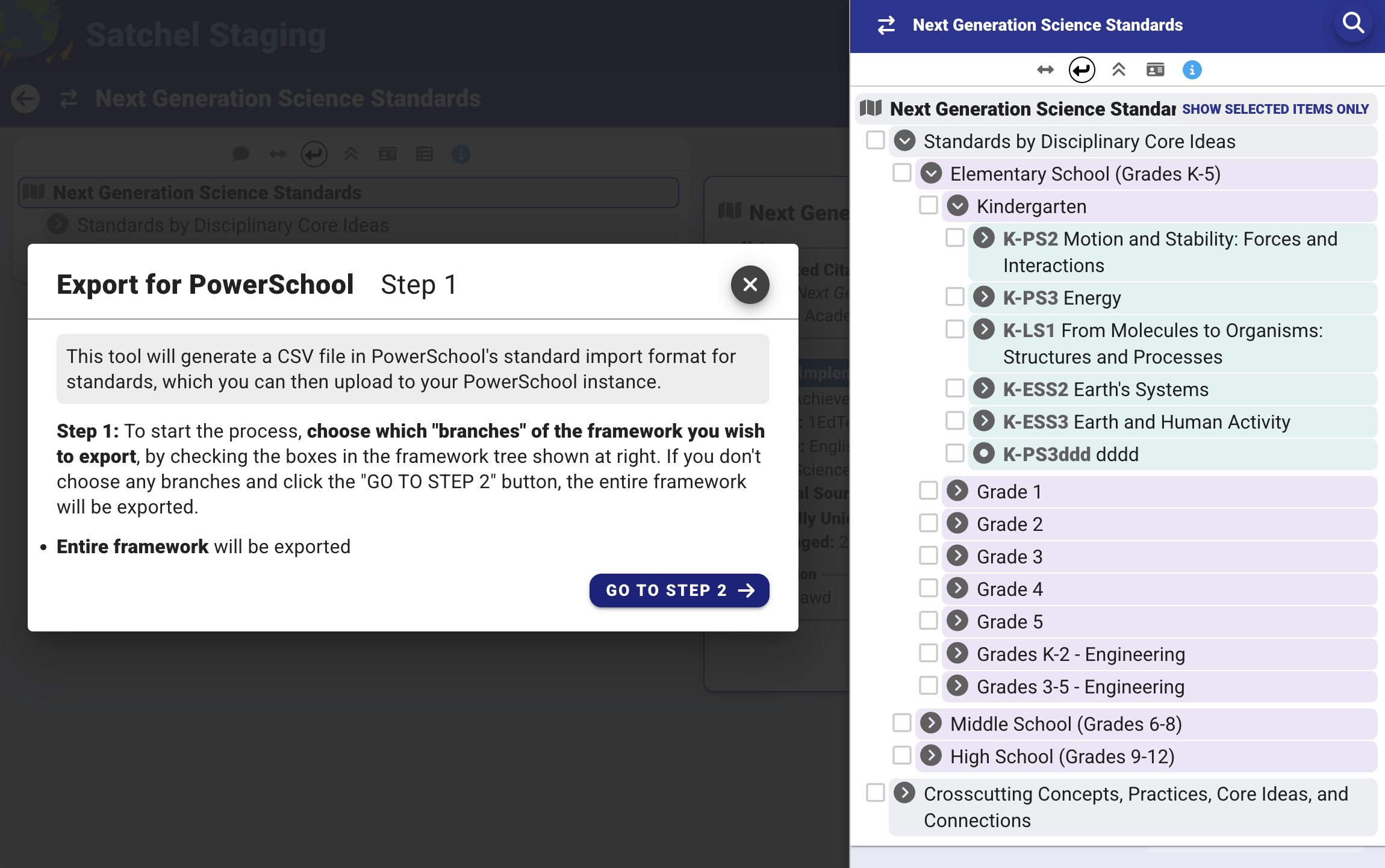Expand the Grade 3 branch
1385x868 pixels.
[x=957, y=556]
